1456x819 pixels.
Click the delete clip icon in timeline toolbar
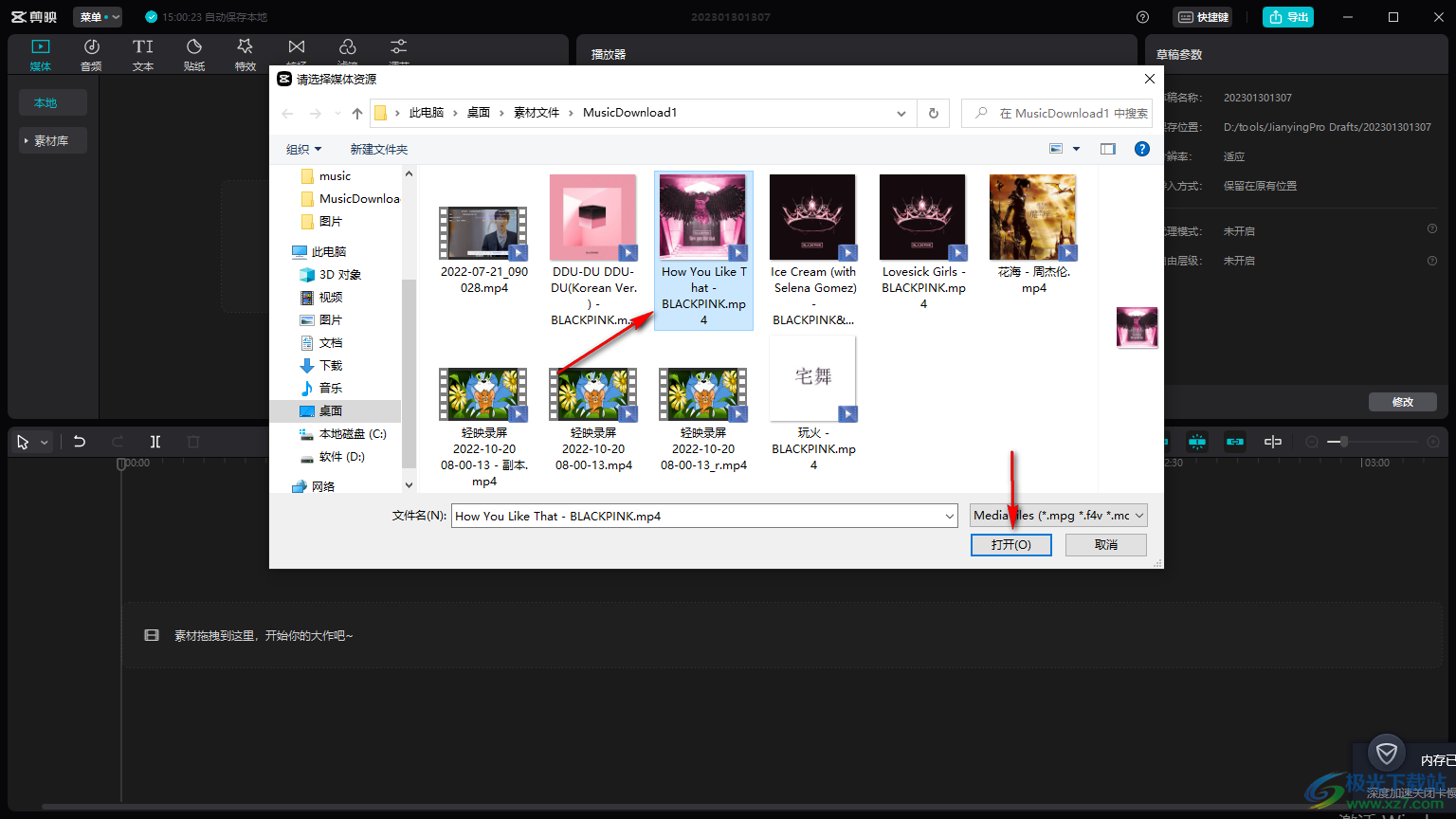click(x=193, y=442)
